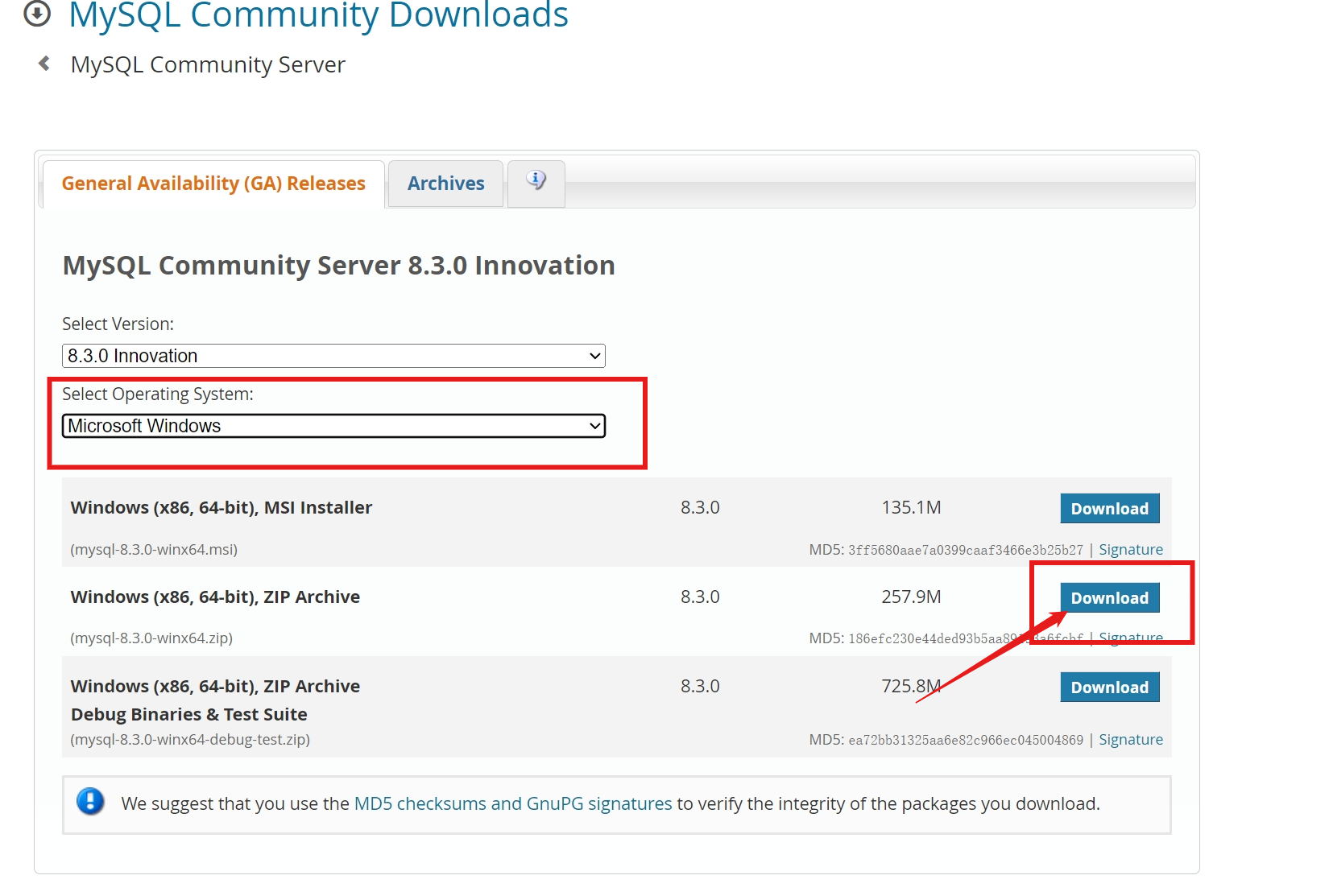The image size is (1329, 896).
Task: Open the info icon tab
Action: pos(536,182)
